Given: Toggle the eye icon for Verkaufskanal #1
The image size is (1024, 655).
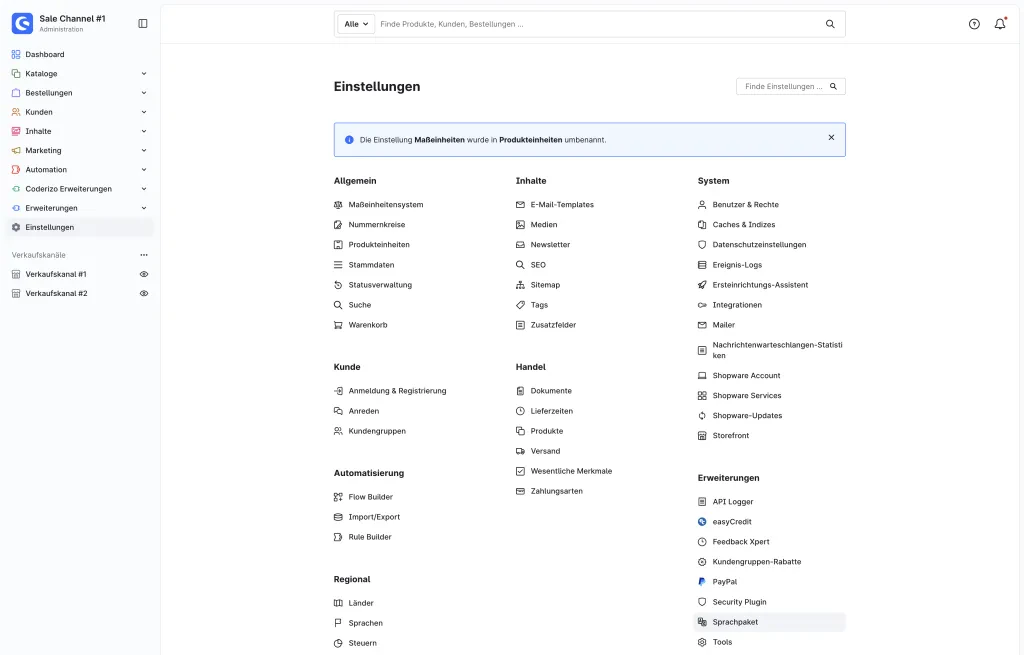Looking at the screenshot, I should (144, 274).
